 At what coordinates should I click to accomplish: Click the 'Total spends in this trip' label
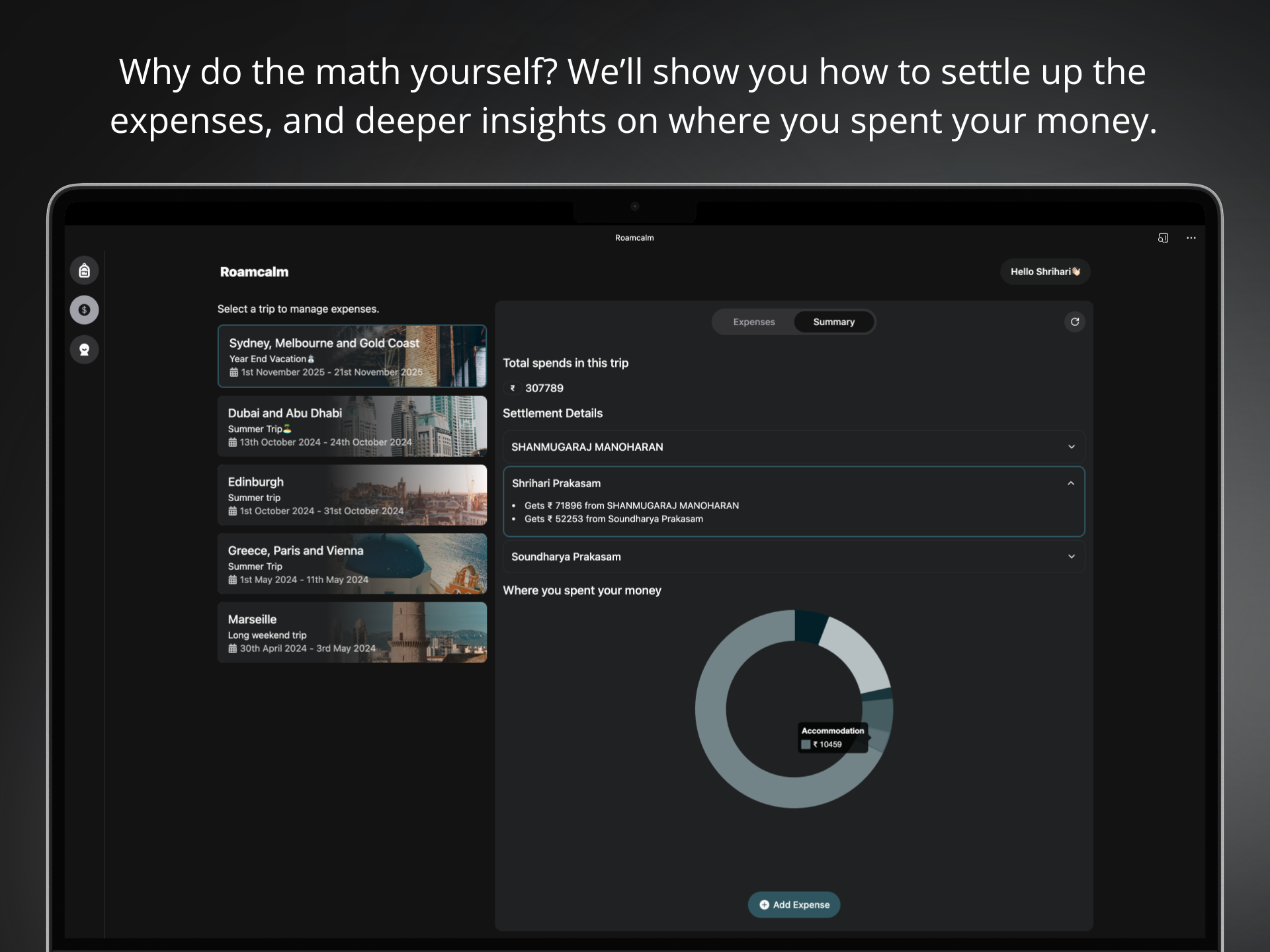pyautogui.click(x=566, y=363)
